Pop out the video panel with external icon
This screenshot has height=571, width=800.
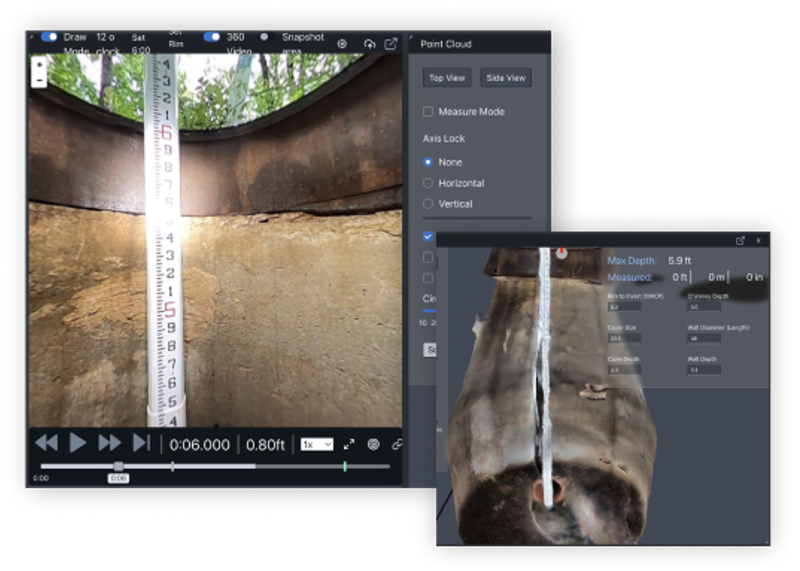(x=391, y=44)
